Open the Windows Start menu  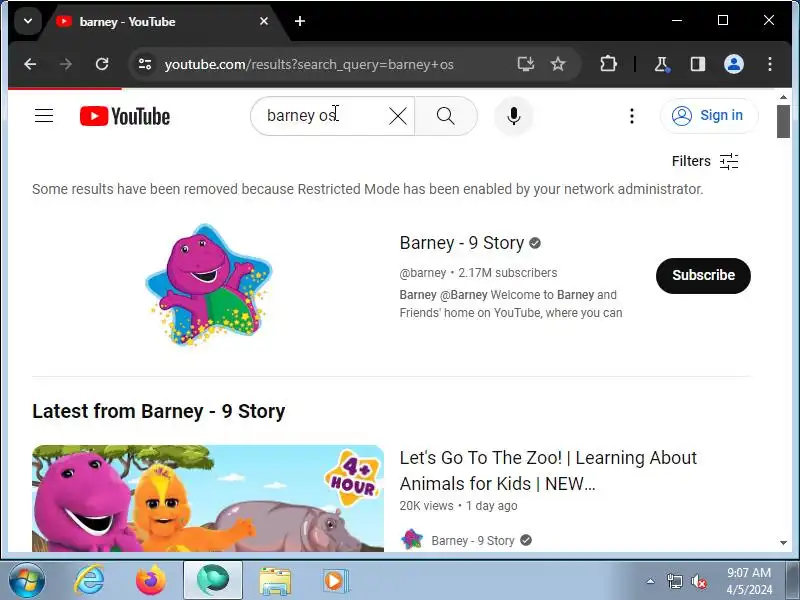[27, 581]
